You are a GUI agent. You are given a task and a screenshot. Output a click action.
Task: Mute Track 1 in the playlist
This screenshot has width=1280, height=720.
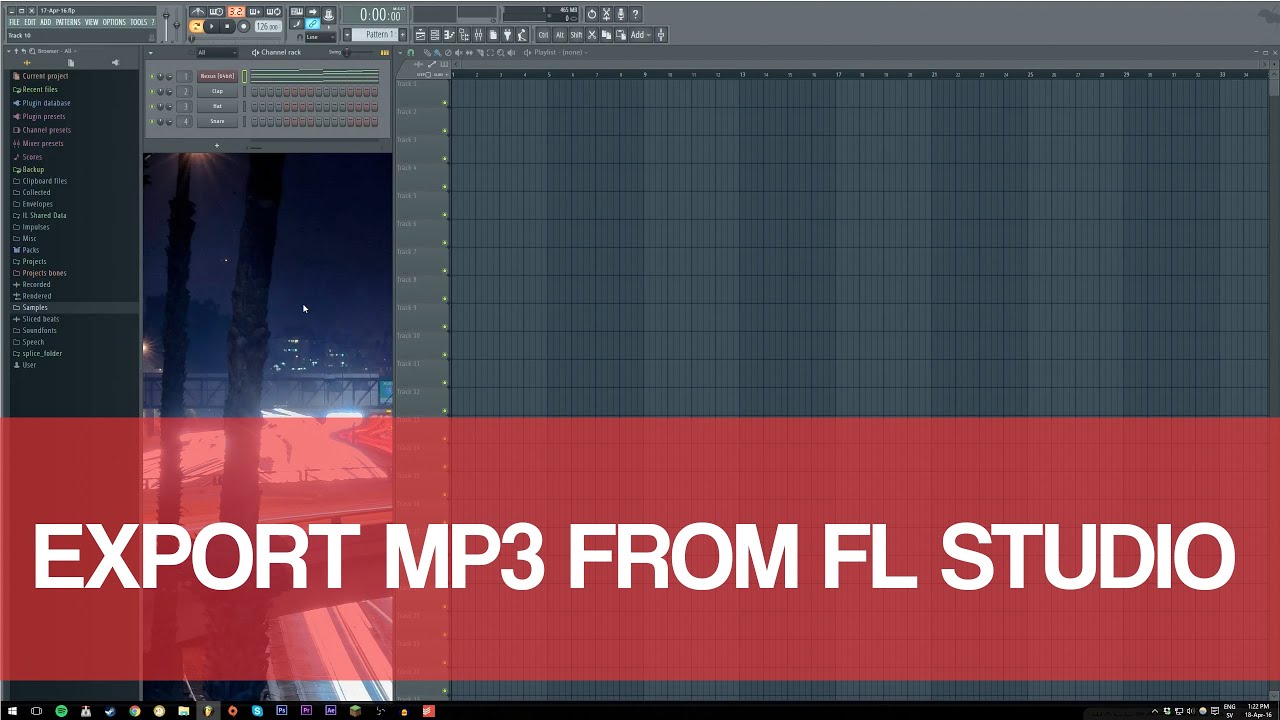[445, 103]
